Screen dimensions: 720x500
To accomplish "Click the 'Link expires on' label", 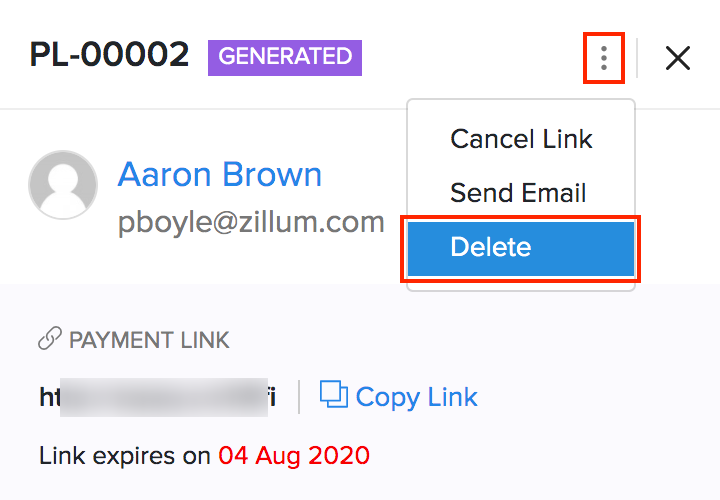I will (125, 456).
